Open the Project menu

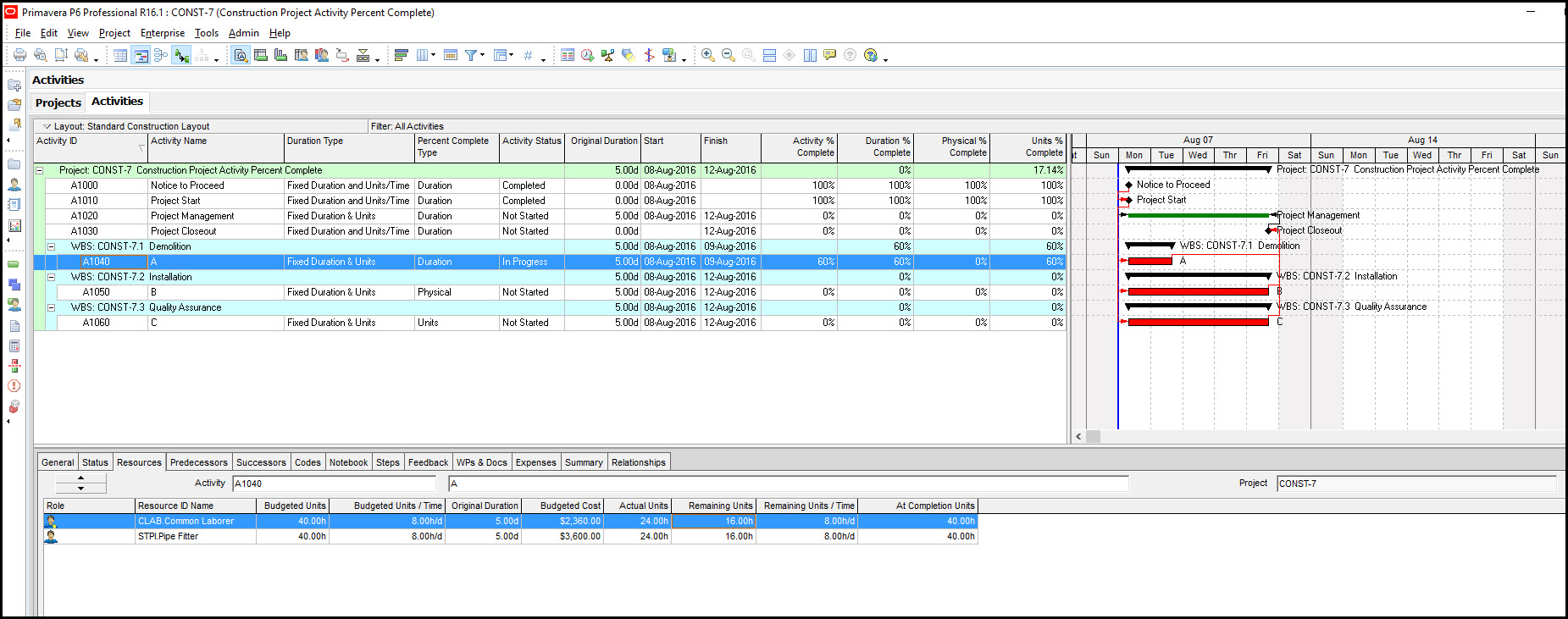pos(114,33)
